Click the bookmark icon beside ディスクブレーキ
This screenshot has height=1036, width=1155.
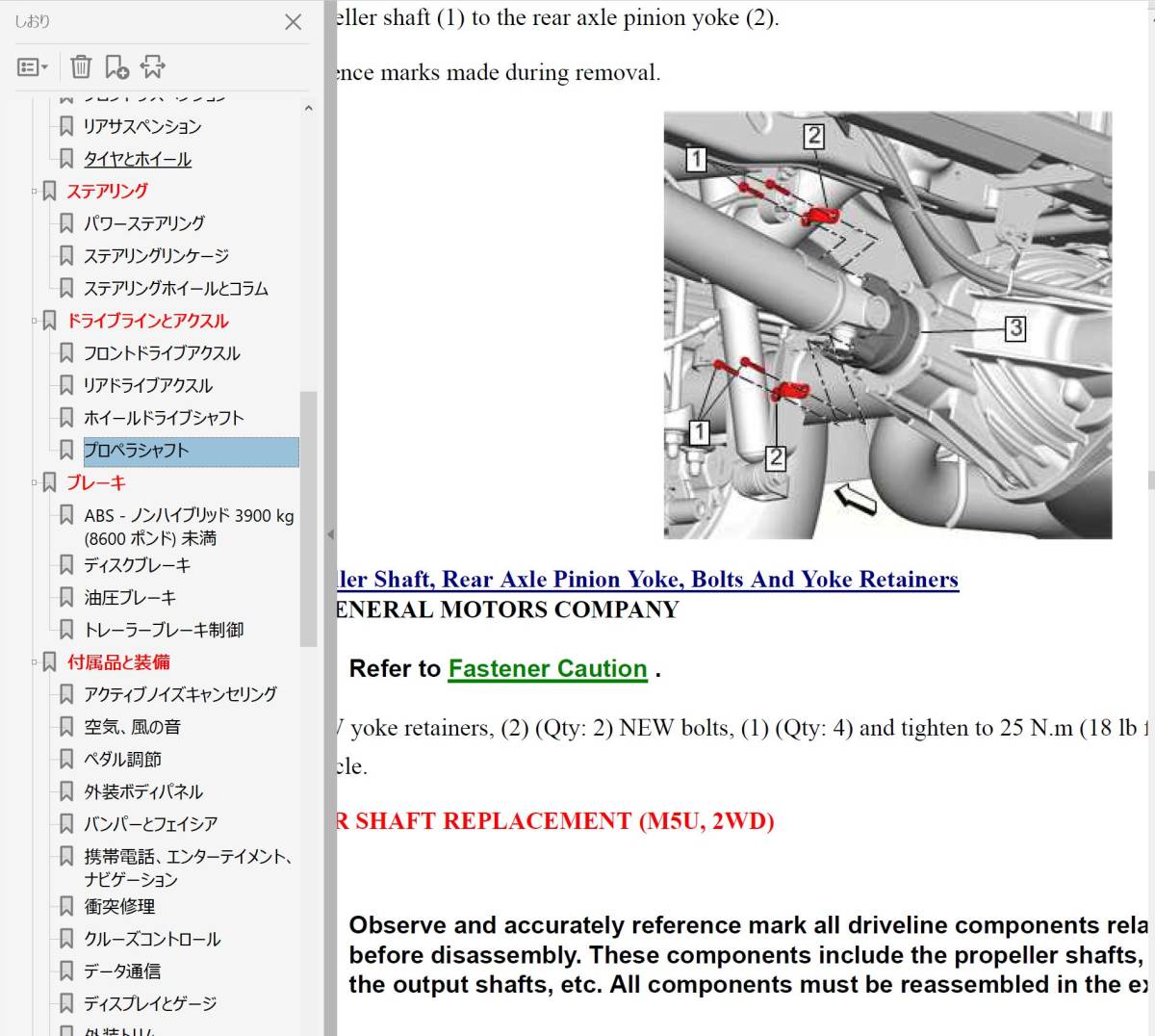66,565
